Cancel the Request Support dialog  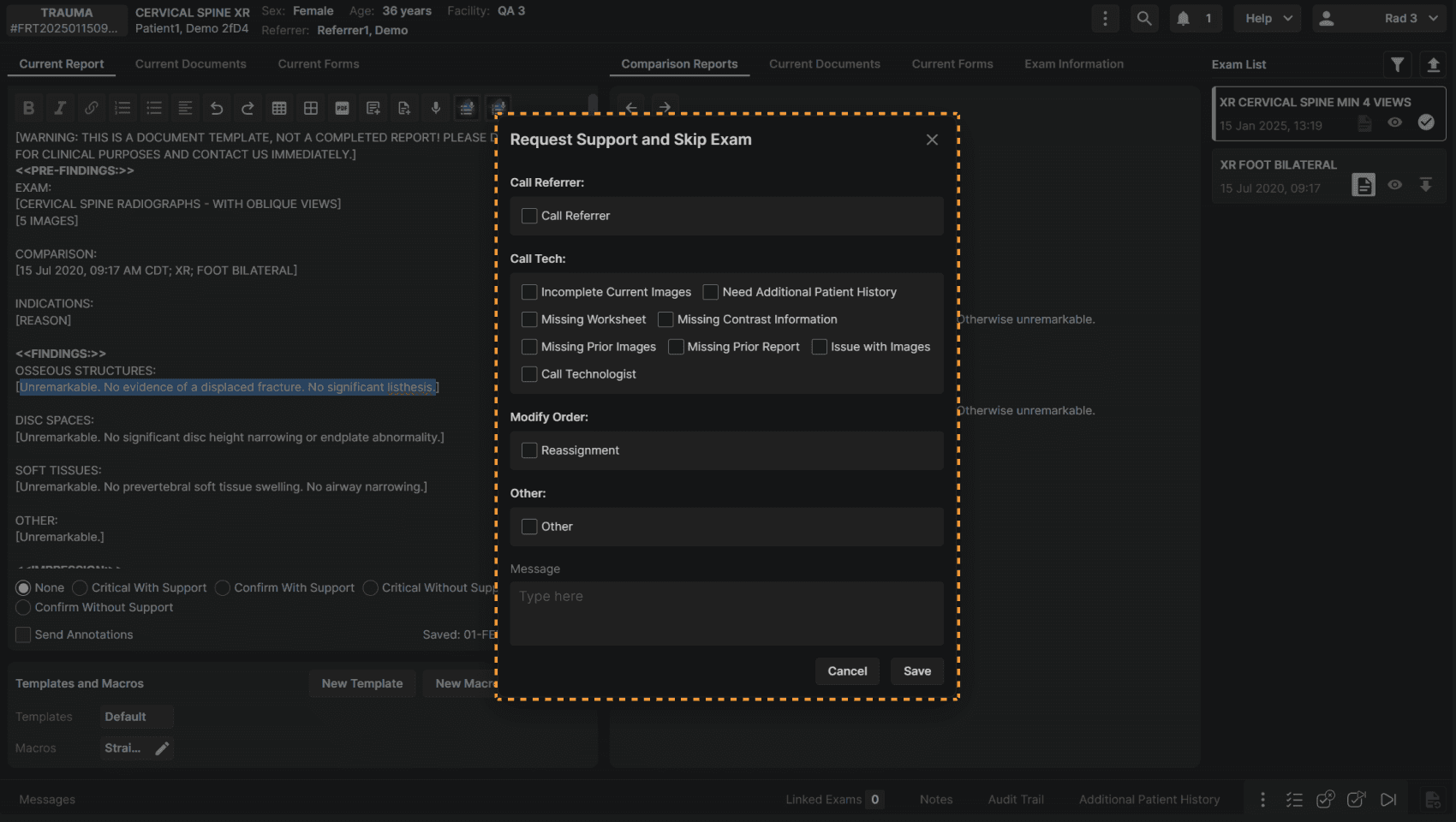tap(846, 671)
